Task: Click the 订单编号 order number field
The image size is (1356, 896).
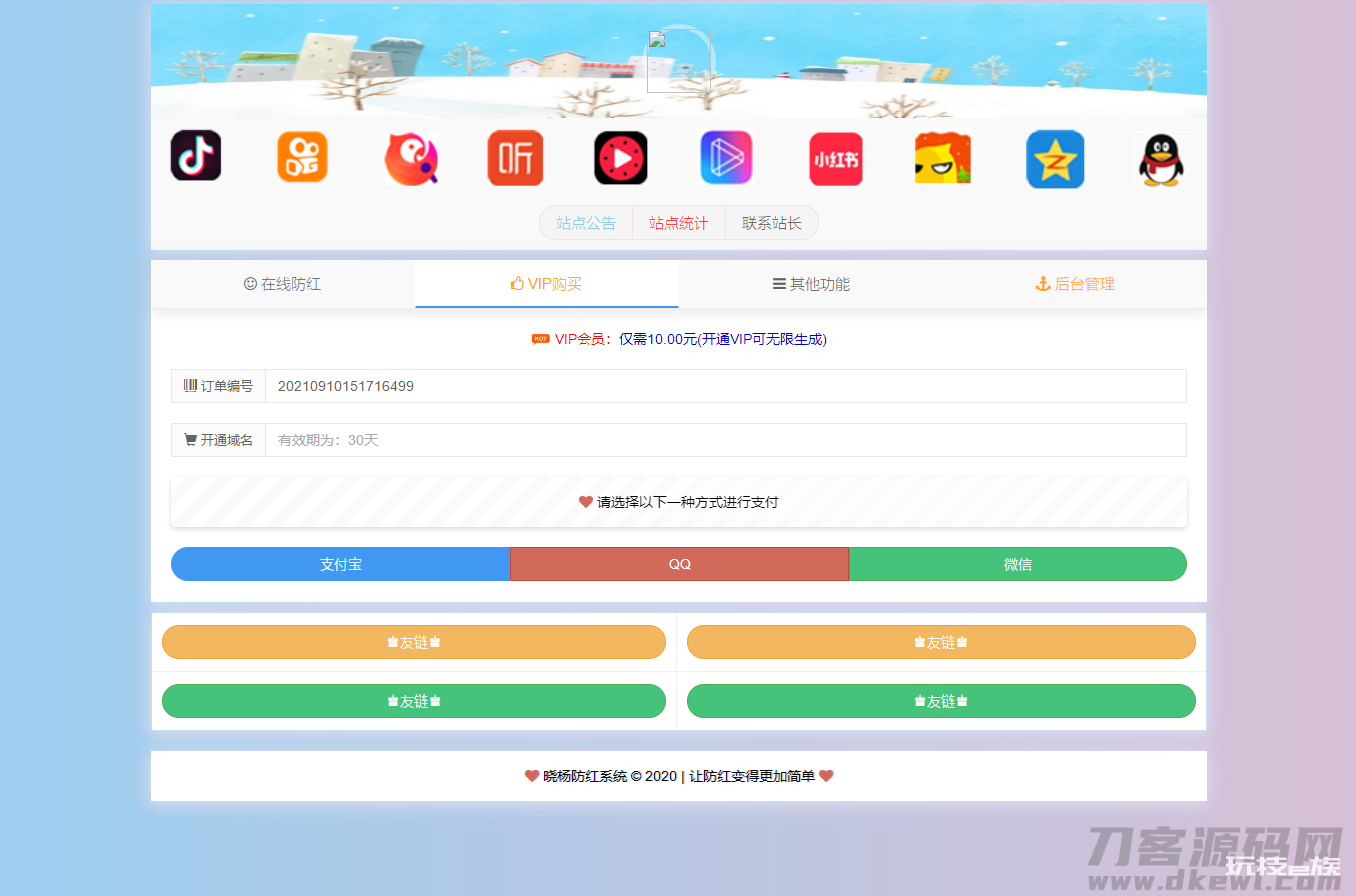Action: coord(726,386)
